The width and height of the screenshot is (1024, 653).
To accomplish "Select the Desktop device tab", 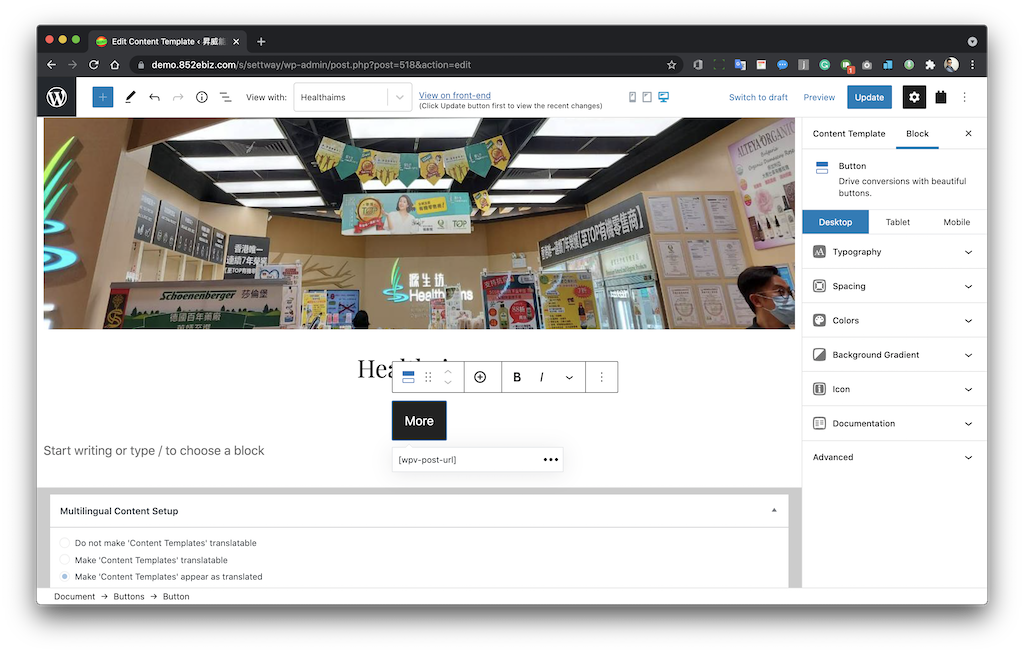I will (x=835, y=222).
